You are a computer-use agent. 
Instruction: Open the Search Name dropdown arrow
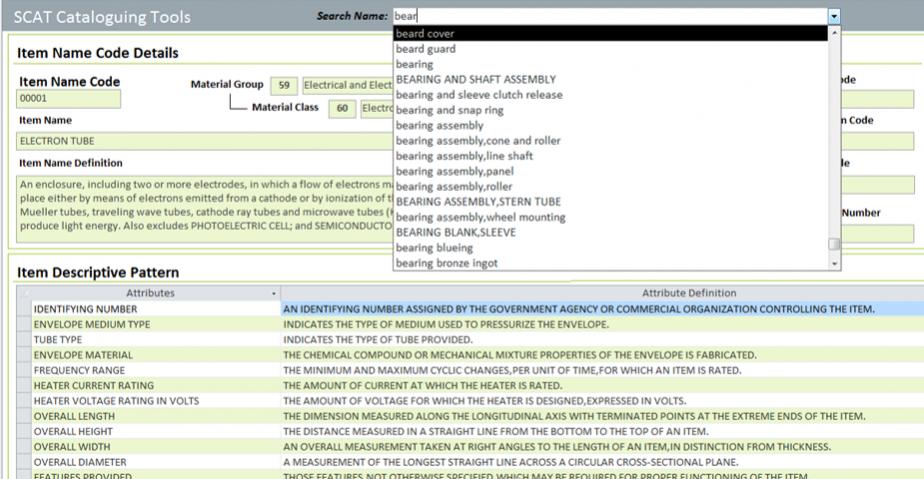point(834,16)
